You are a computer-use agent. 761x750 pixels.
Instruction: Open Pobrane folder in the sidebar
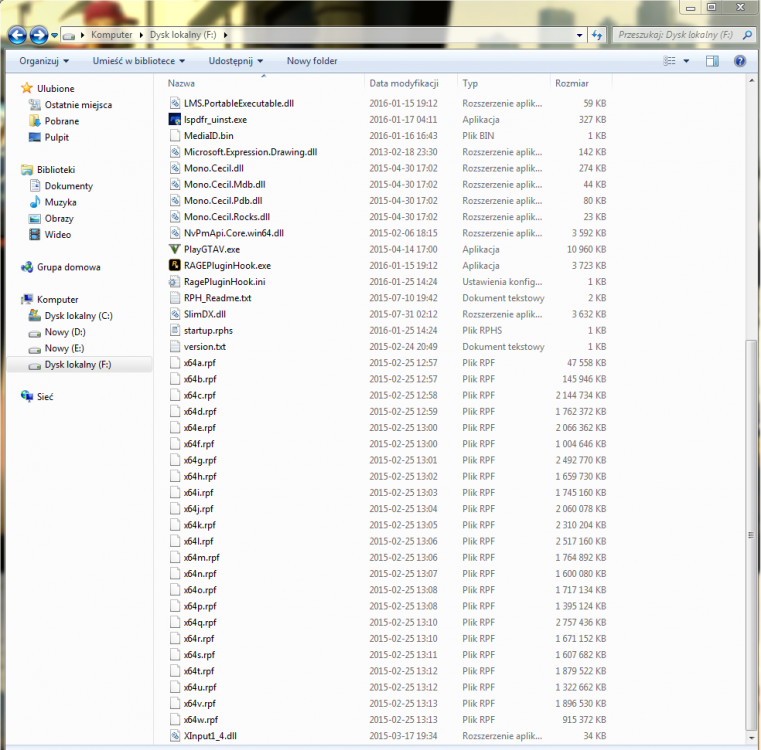[x=62, y=121]
